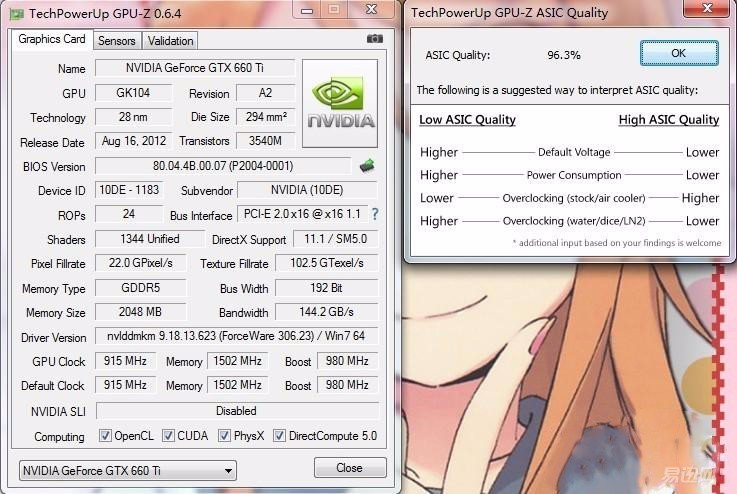Click the Device ID field 10DE - 1183
This screenshot has width=737, height=494.
[x=129, y=190]
